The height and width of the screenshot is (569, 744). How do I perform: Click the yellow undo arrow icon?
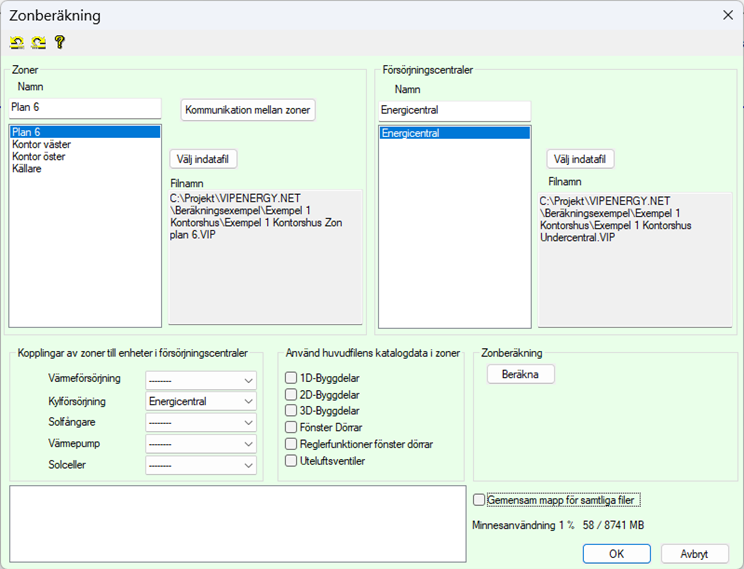(17, 42)
